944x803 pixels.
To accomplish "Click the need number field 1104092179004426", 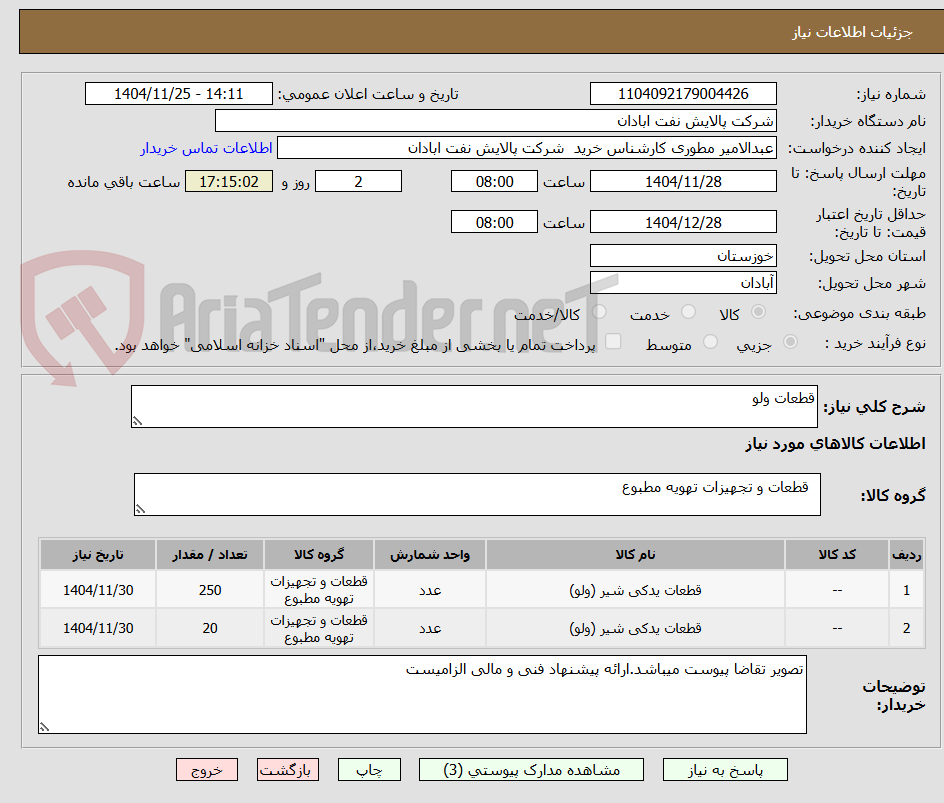I will pyautogui.click(x=683, y=94).
